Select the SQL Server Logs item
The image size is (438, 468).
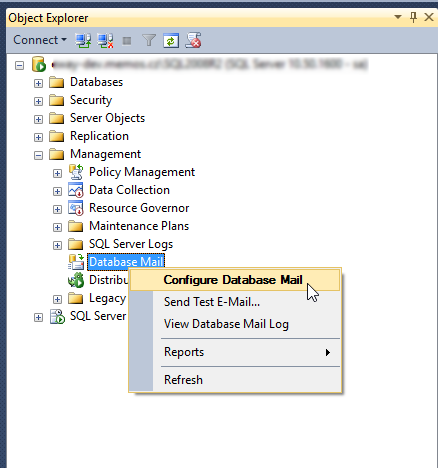131,244
